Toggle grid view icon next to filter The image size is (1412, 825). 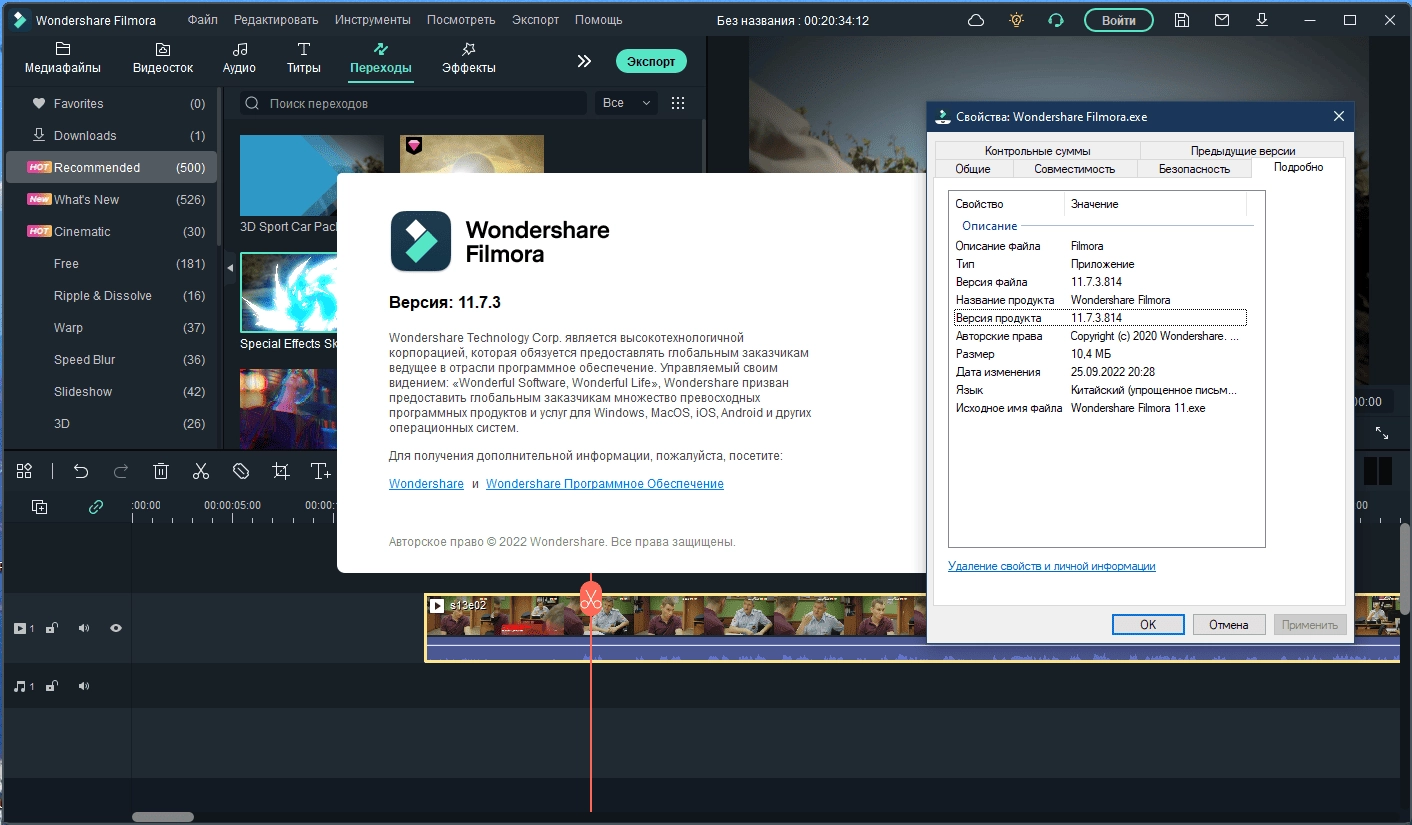[x=678, y=103]
